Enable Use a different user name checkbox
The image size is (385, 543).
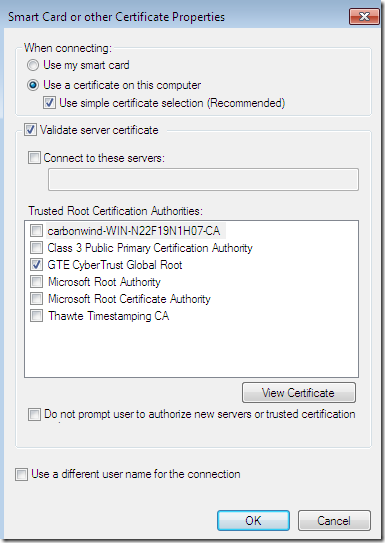pos(21,474)
